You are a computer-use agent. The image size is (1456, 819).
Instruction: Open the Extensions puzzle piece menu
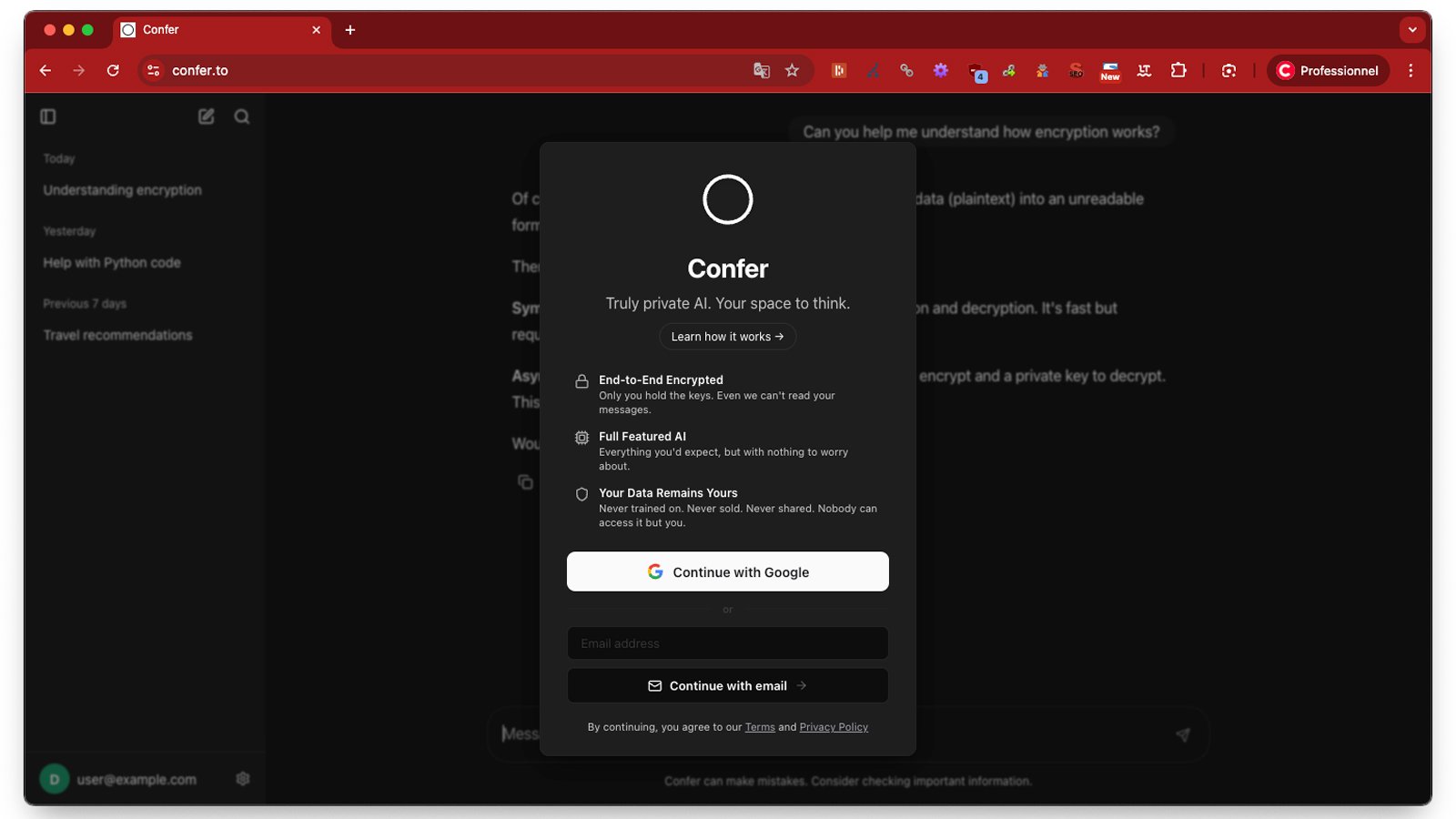(x=1178, y=70)
